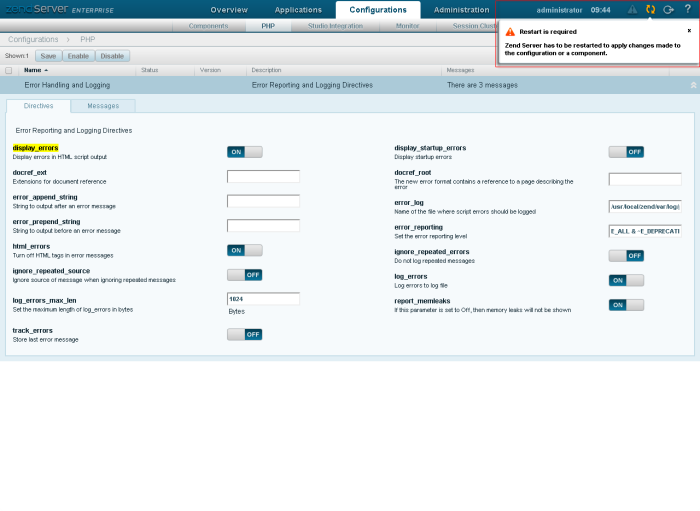Screen dimensions: 700x511
Task: Click the notifications warning triangle icon
Action: pyautogui.click(x=631, y=9)
